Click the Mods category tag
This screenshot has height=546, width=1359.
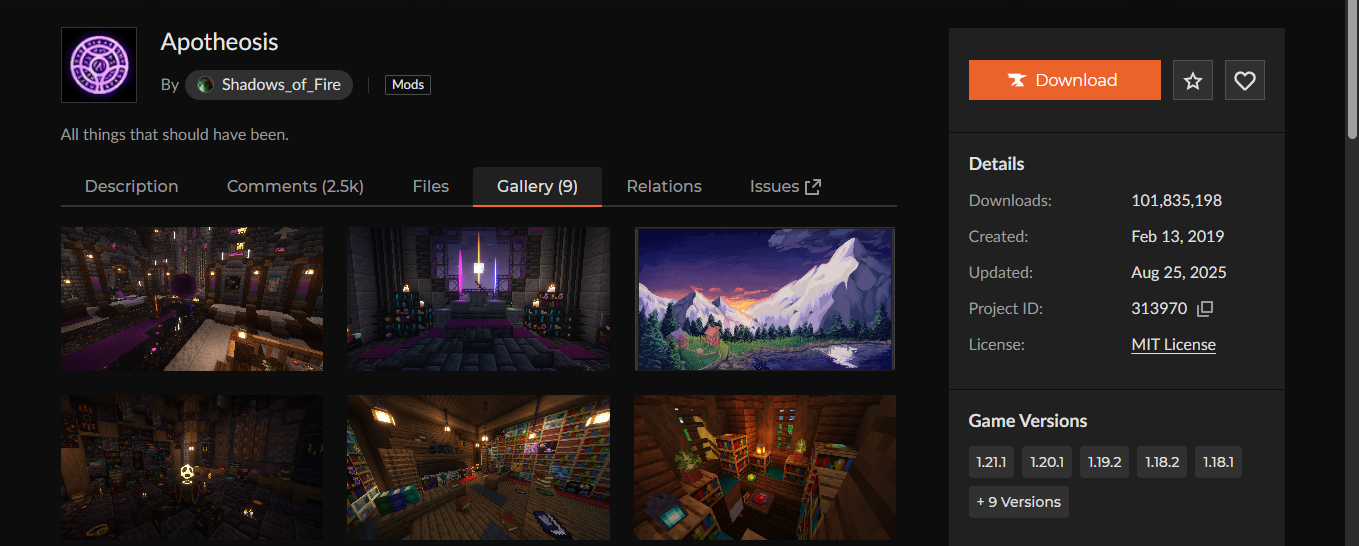[408, 85]
